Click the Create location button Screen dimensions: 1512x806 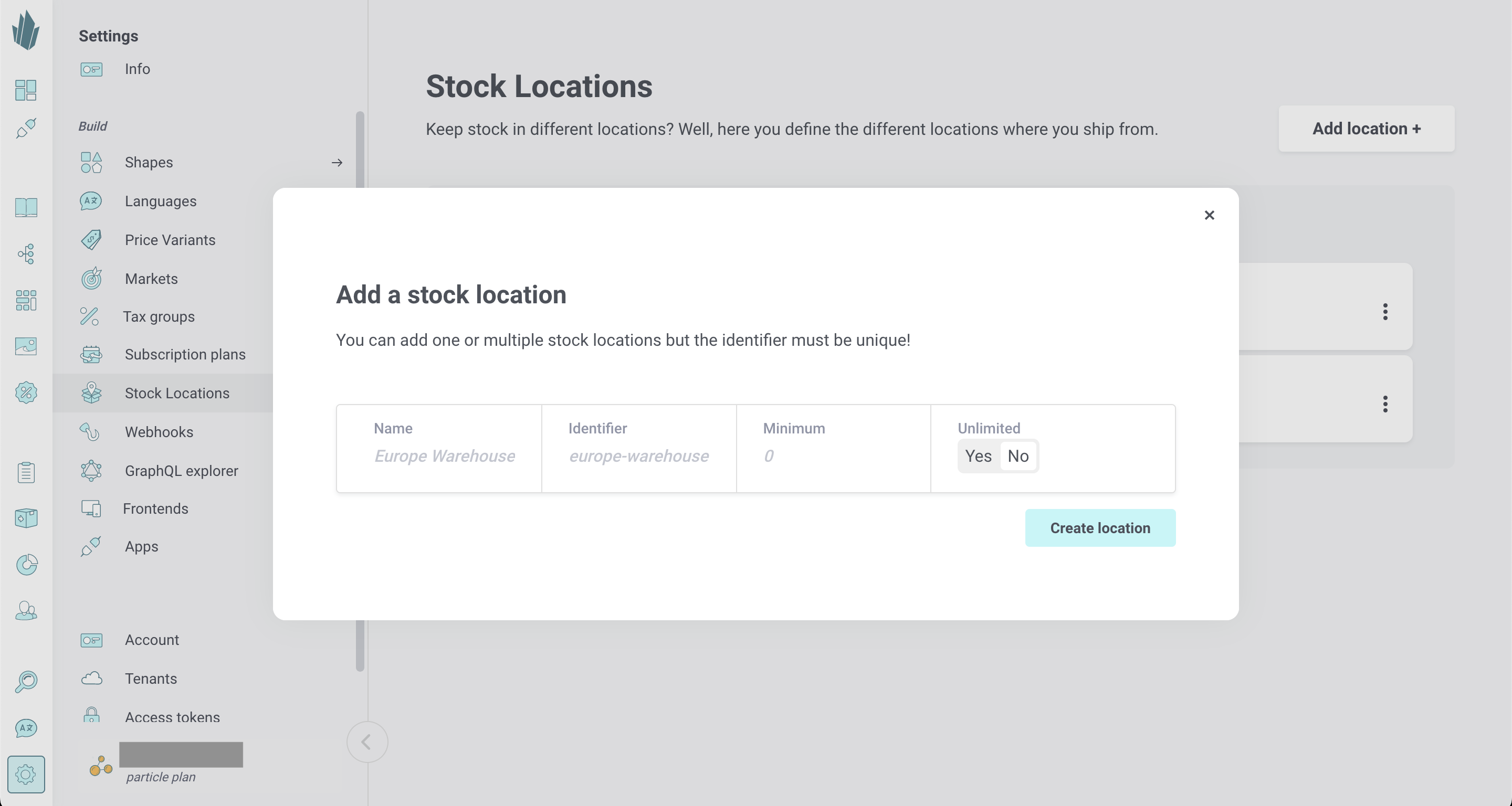point(1100,528)
